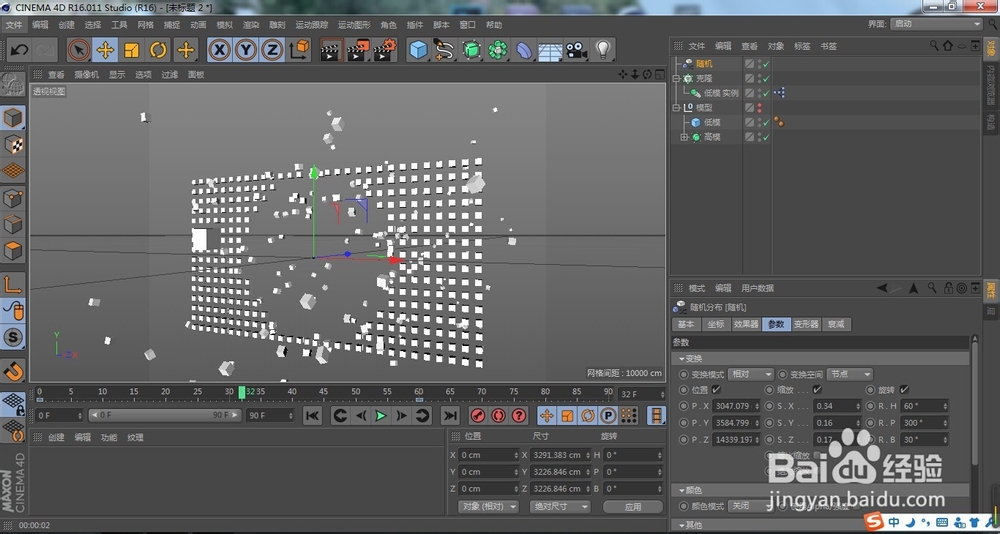This screenshot has height=534, width=1000.
Task: Toggle 缩放 checkbox
Action: [817, 389]
